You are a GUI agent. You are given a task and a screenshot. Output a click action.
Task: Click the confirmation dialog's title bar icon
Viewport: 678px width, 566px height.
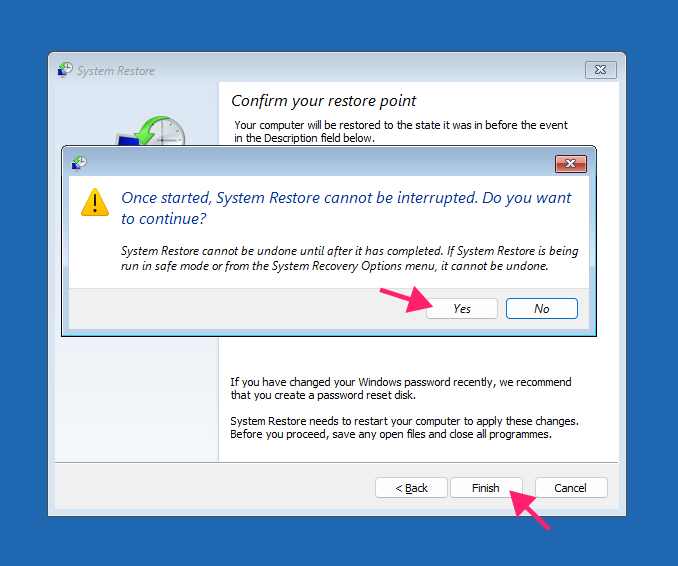click(x=79, y=163)
